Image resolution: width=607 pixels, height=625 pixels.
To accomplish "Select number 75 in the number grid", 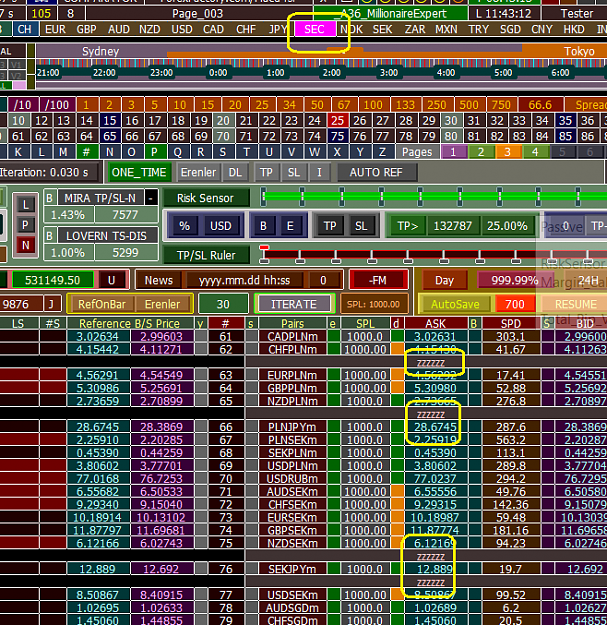I will (x=338, y=136).
